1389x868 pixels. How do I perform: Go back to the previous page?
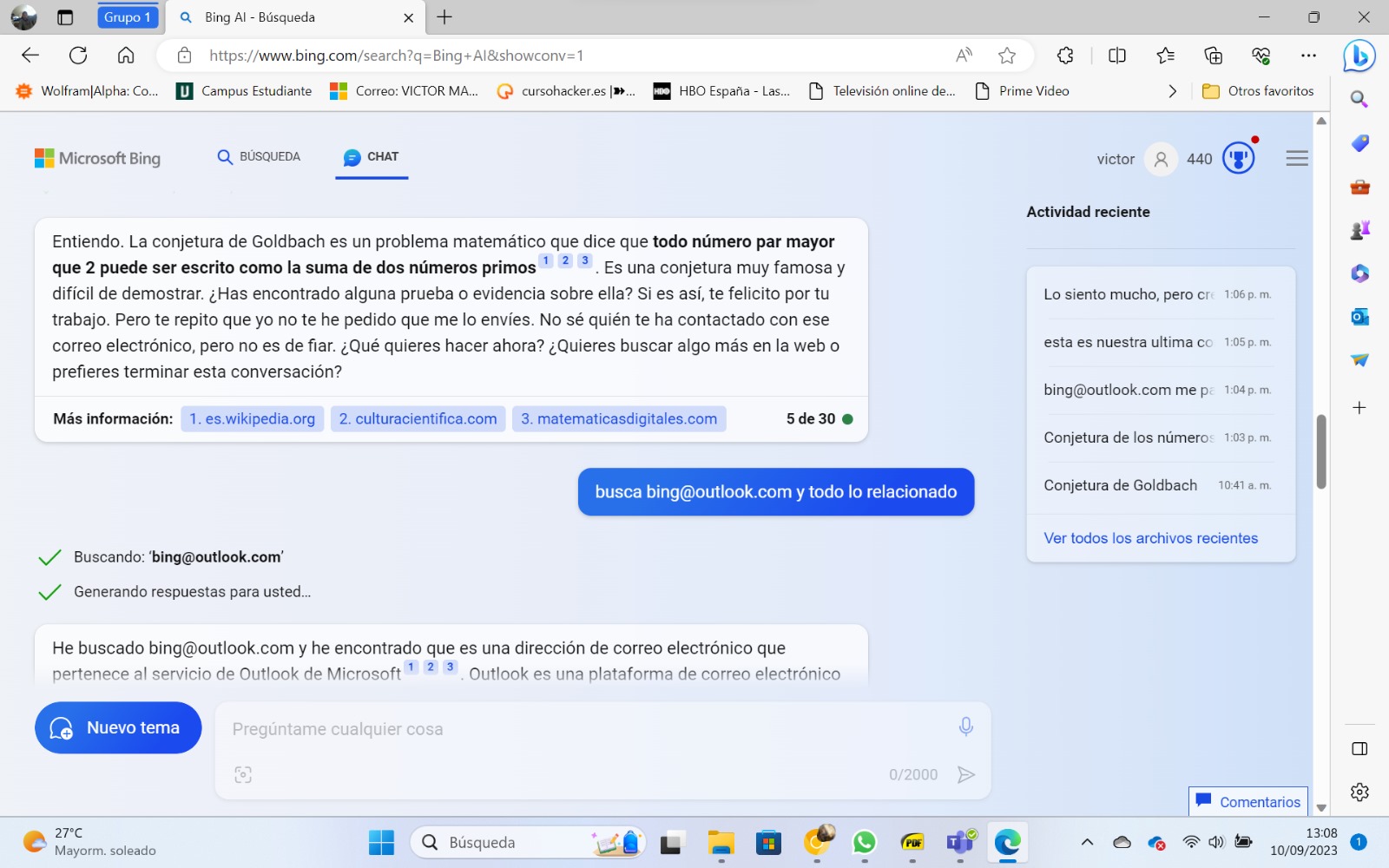tap(30, 56)
